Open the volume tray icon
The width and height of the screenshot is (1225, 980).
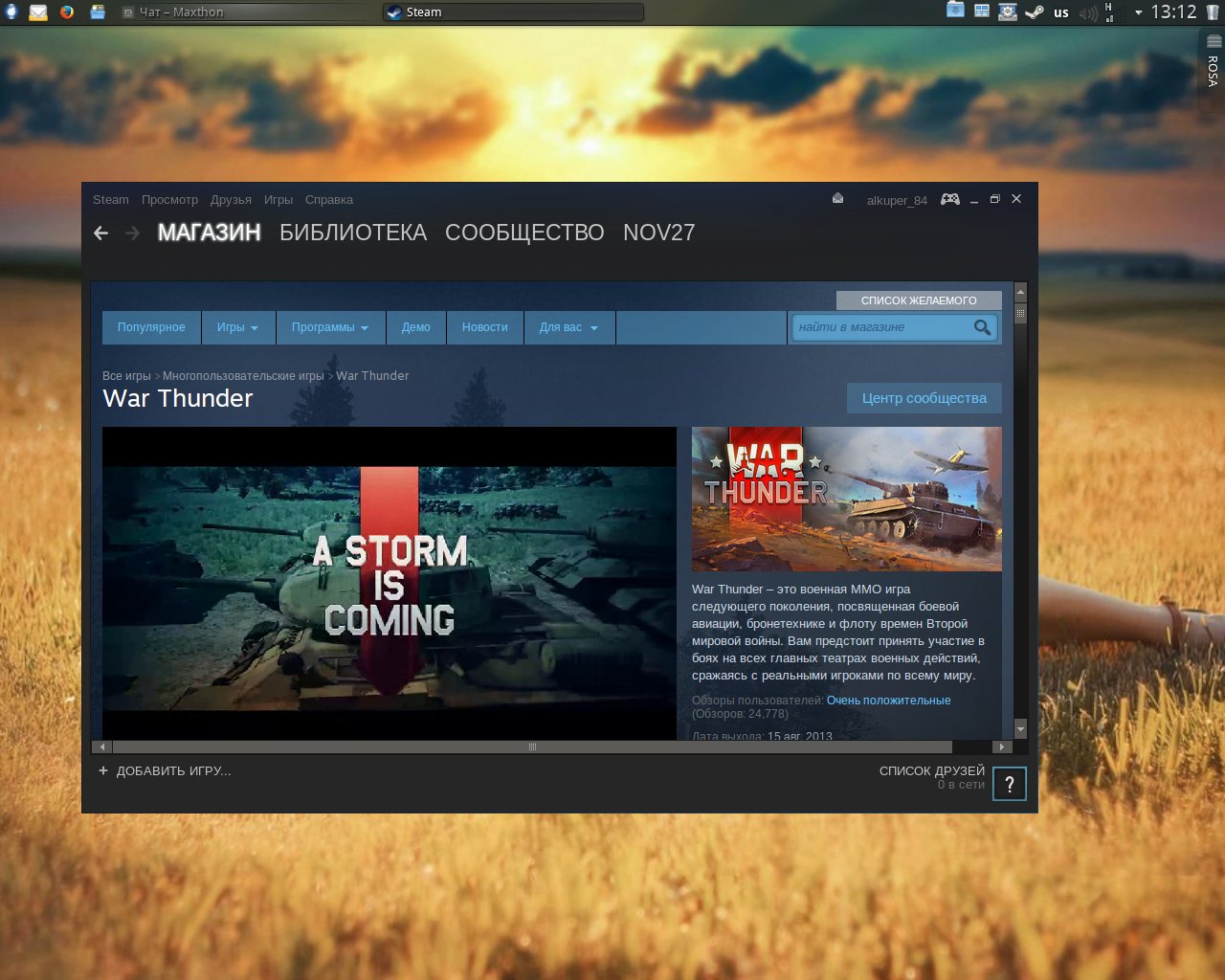[x=1088, y=12]
